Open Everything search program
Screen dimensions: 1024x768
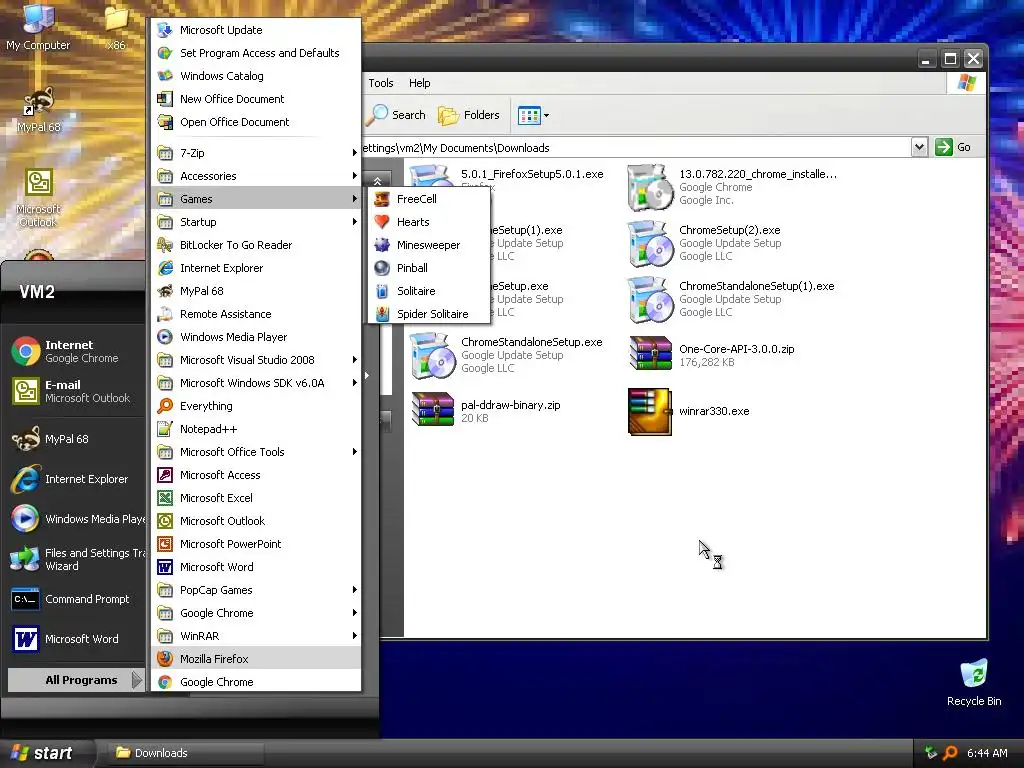coord(256,406)
